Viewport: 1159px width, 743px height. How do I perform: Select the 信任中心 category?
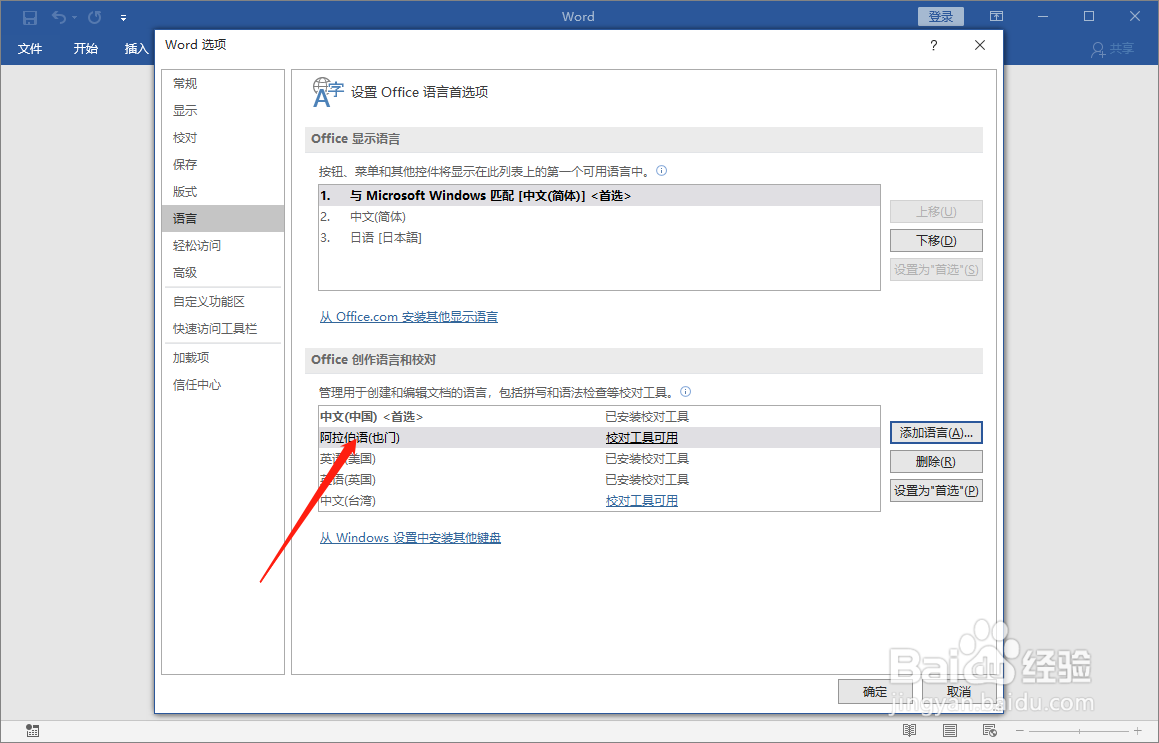(x=222, y=384)
